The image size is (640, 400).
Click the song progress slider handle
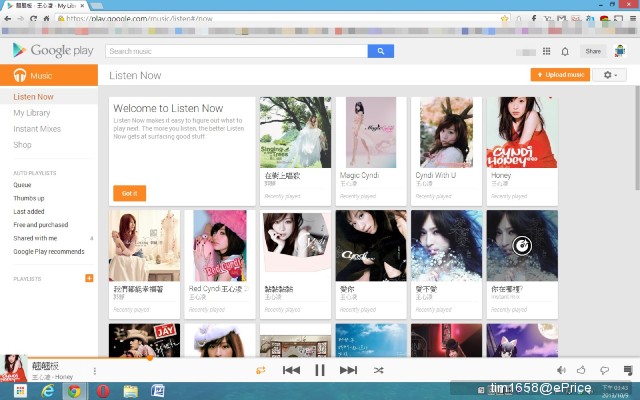click(150, 358)
